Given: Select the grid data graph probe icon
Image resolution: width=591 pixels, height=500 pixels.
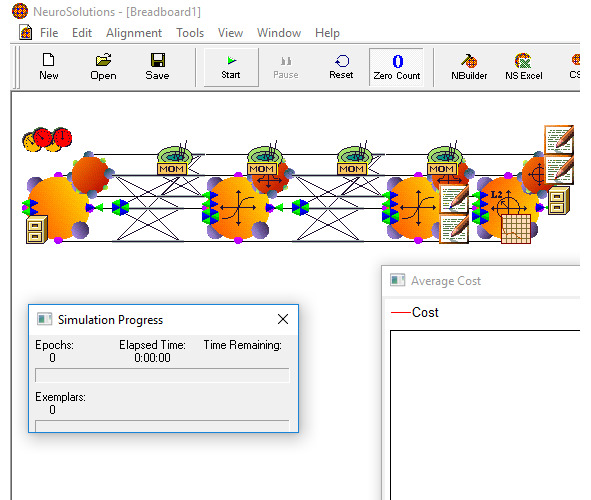Looking at the screenshot, I should point(516,229).
